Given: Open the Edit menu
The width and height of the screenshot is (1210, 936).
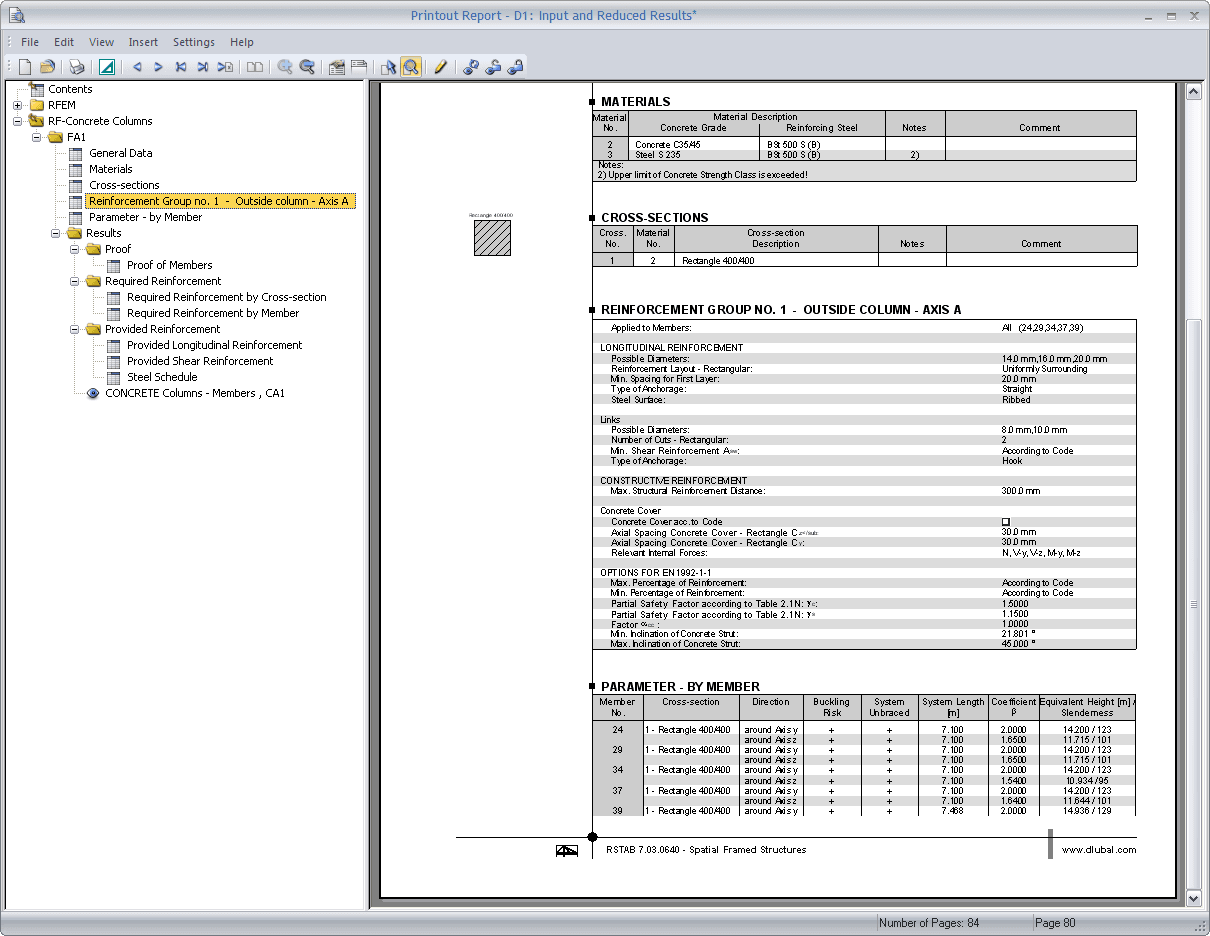Looking at the screenshot, I should pyautogui.click(x=64, y=42).
